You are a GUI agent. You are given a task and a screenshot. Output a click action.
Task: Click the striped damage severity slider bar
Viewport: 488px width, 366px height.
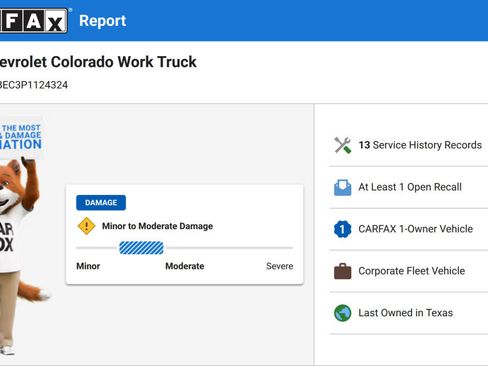tap(141, 248)
